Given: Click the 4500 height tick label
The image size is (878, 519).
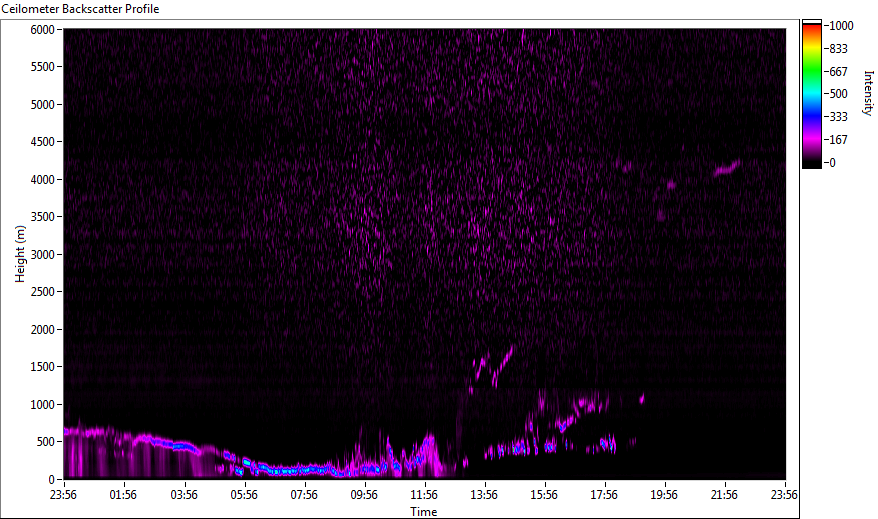Looking at the screenshot, I should tap(43, 142).
